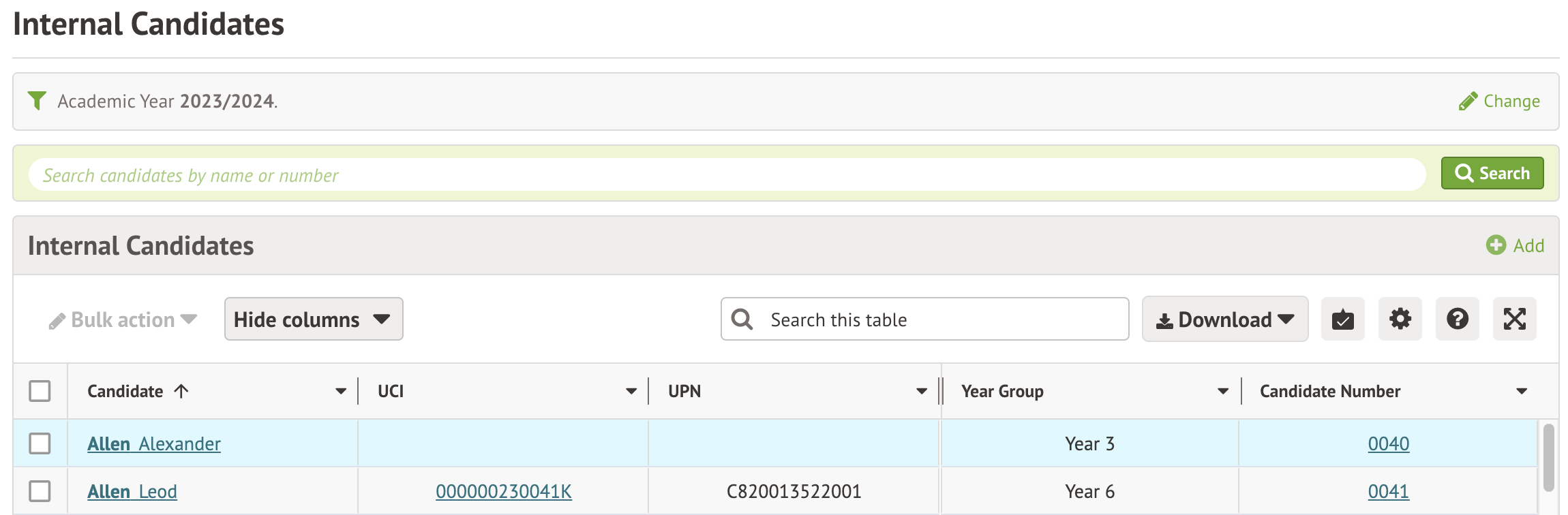Image resolution: width=1568 pixels, height=515 pixels.
Task: Click the green filter funnel icon
Action: tap(37, 101)
